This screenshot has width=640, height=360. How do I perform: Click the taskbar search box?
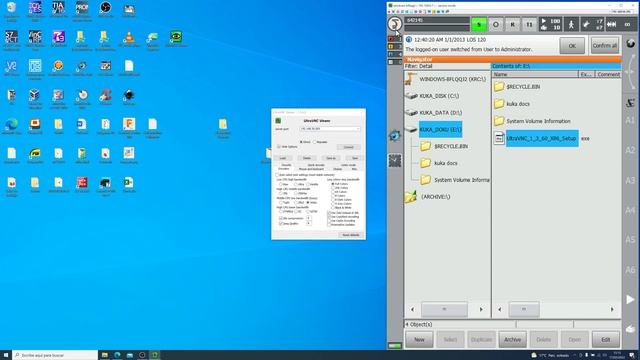pos(55,355)
